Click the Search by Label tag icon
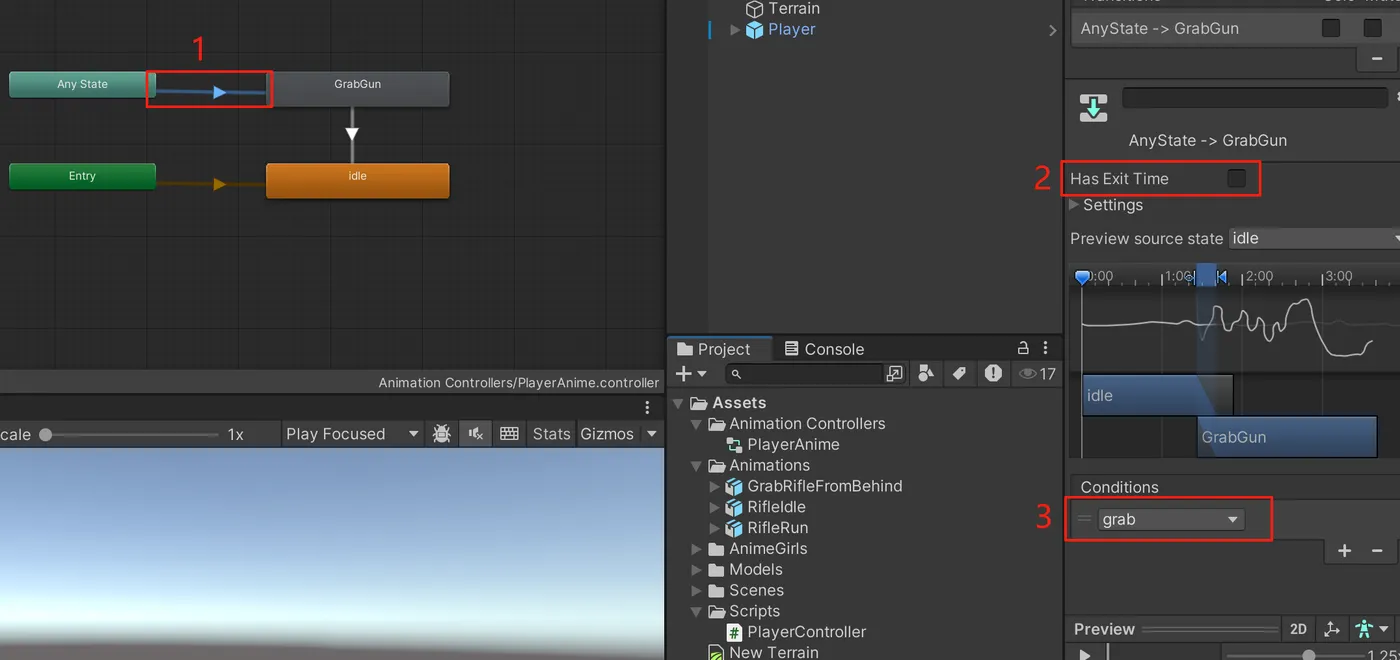The width and height of the screenshot is (1400, 660). coord(959,373)
